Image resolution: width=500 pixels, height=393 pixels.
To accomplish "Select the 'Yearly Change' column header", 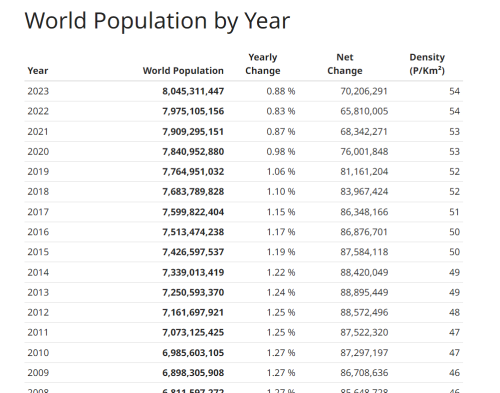I will pos(263,64).
